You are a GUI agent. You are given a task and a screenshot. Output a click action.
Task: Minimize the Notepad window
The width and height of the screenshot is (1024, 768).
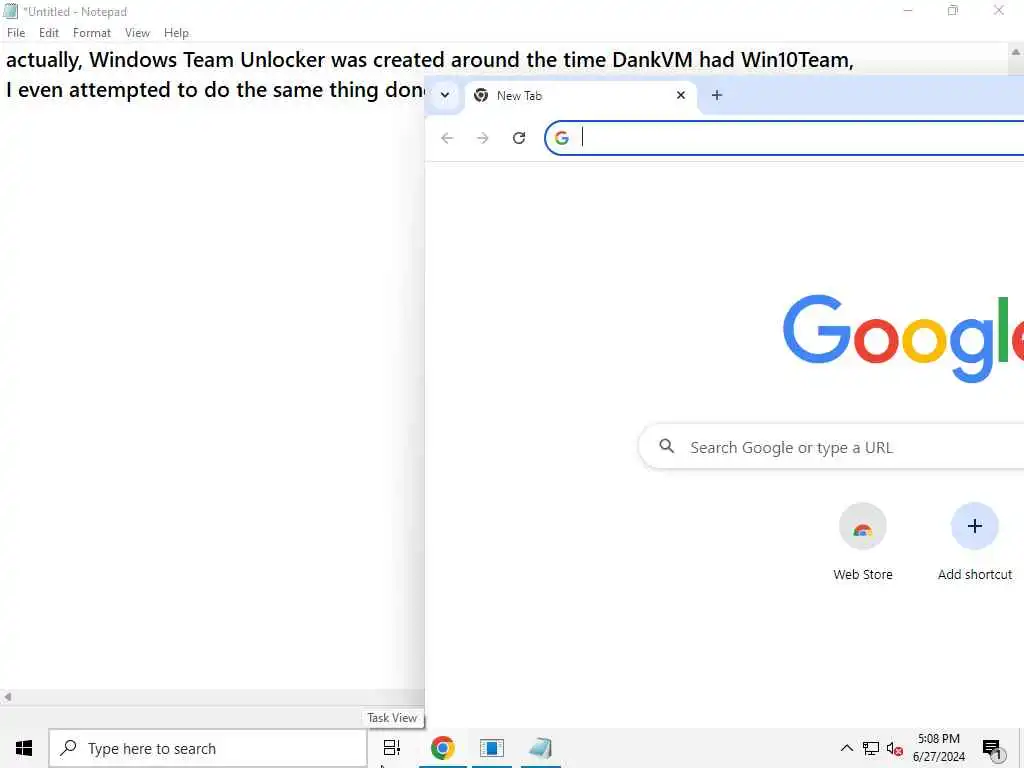pos(908,10)
